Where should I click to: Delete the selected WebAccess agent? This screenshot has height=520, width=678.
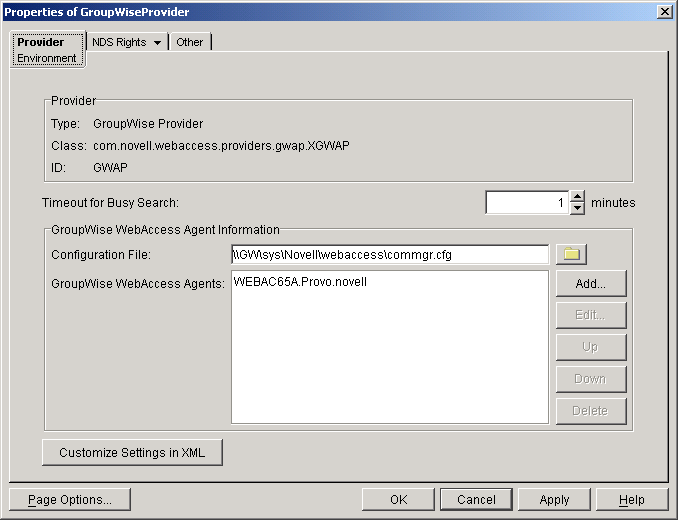[x=591, y=411]
